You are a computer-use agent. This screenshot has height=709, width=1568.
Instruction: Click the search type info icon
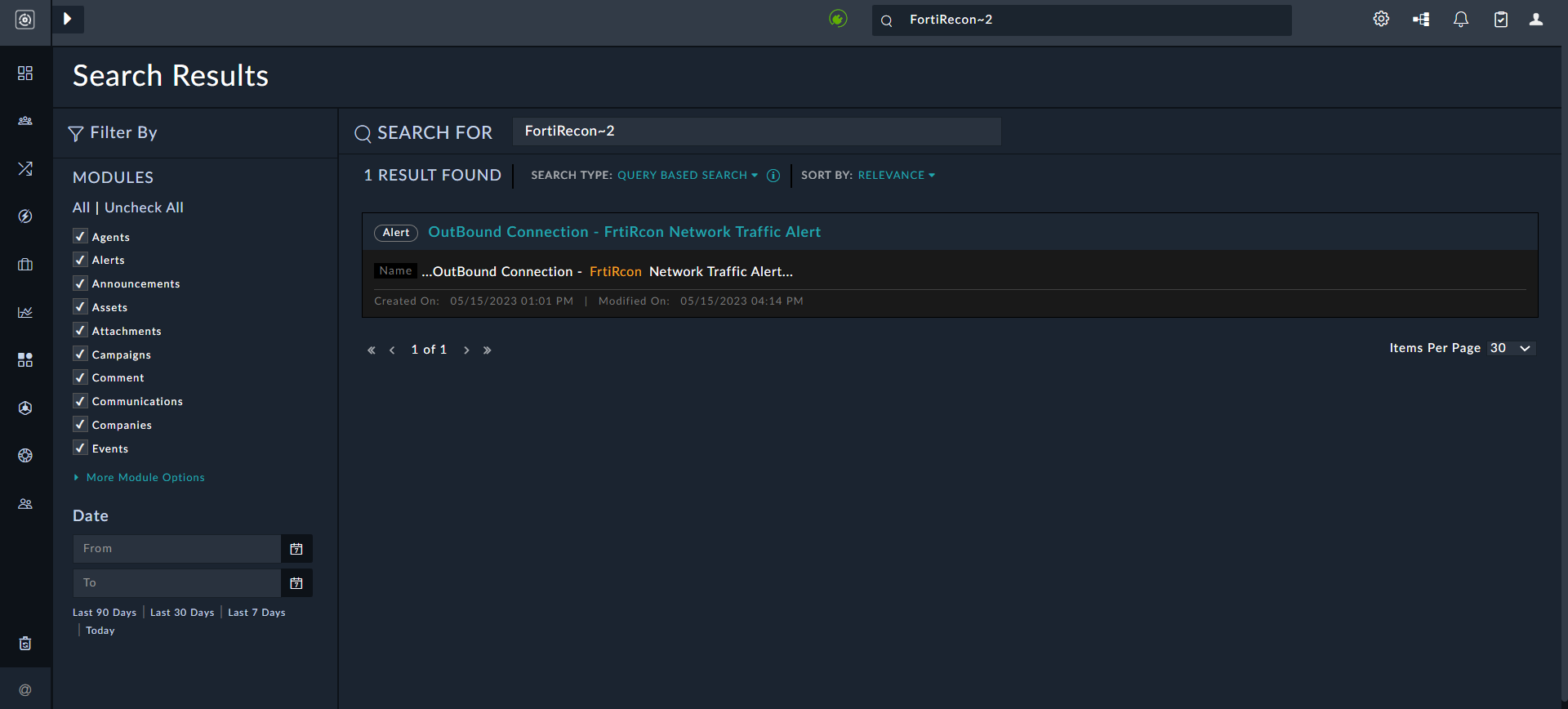(x=773, y=176)
